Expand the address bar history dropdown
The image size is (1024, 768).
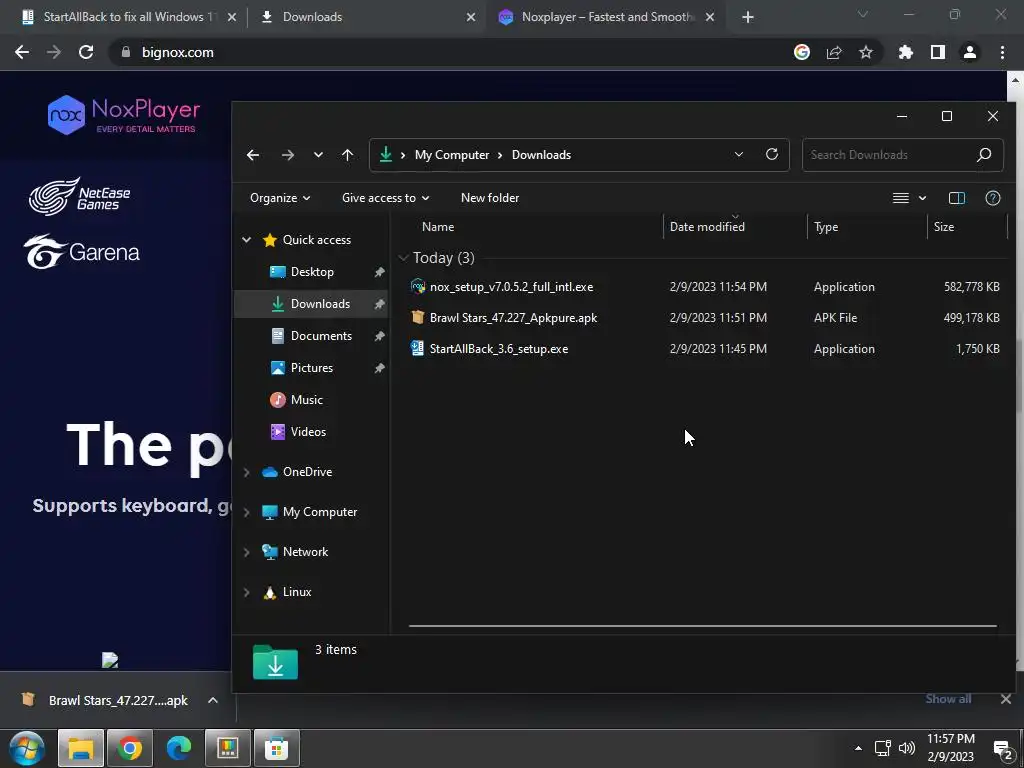click(x=739, y=155)
